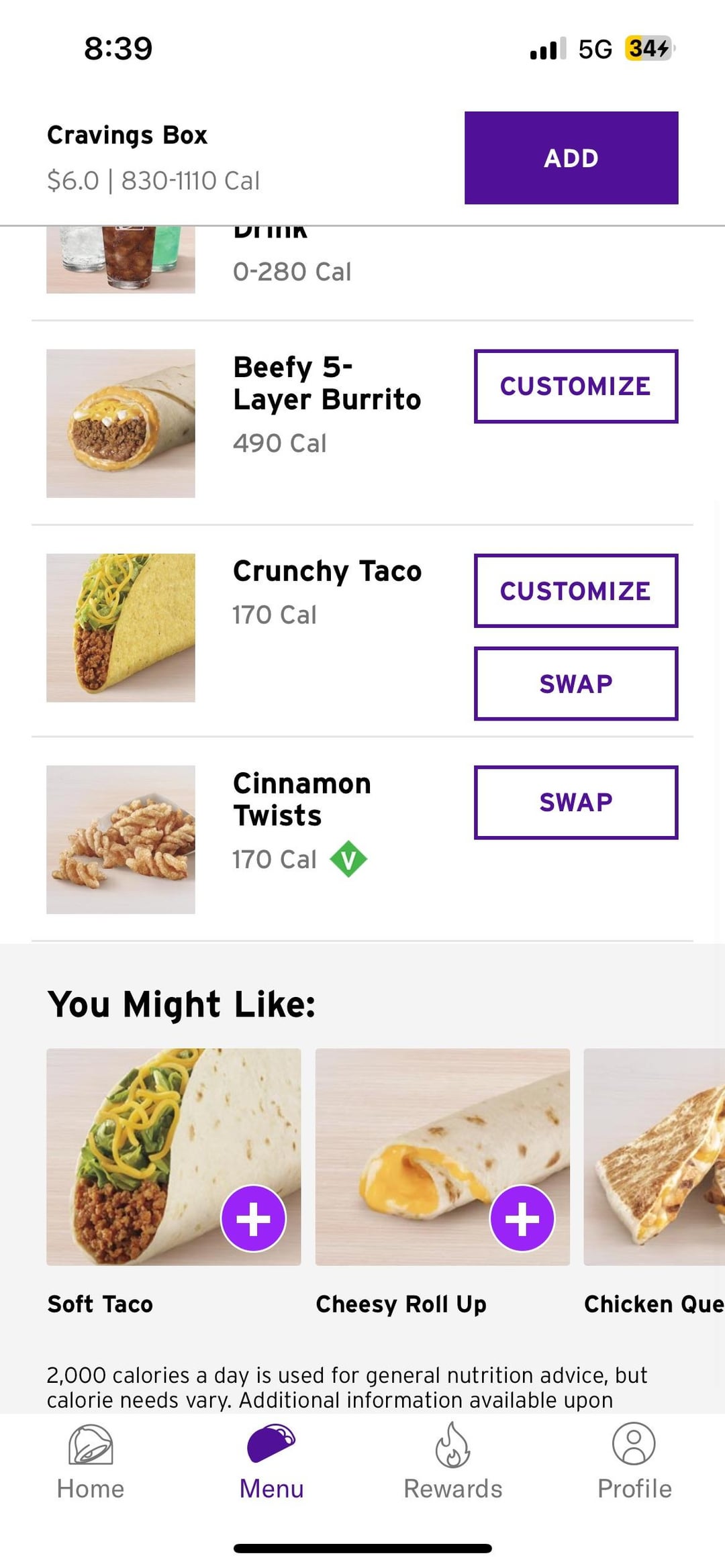Screen dimensions: 725x1568
Task: Open the Crunchy Taco photo
Action: (x=121, y=628)
